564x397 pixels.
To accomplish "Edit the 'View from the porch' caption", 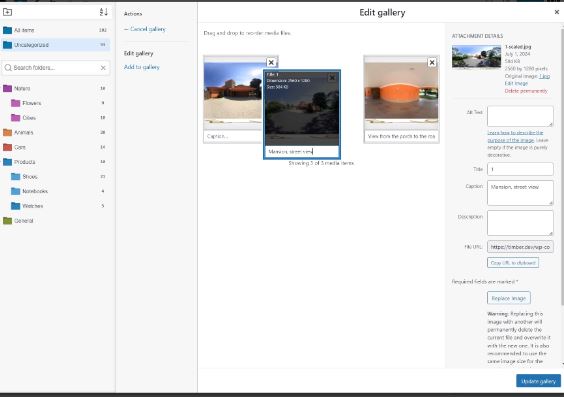I will click(x=401, y=136).
